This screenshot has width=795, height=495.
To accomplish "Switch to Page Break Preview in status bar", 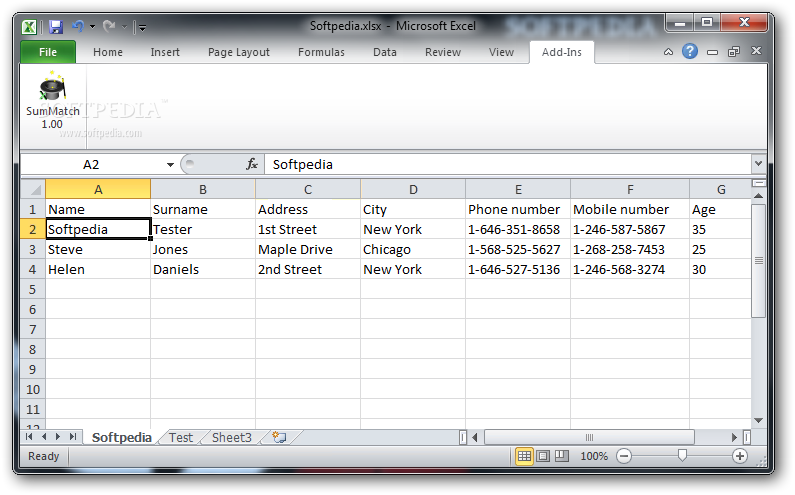I will pos(562,456).
